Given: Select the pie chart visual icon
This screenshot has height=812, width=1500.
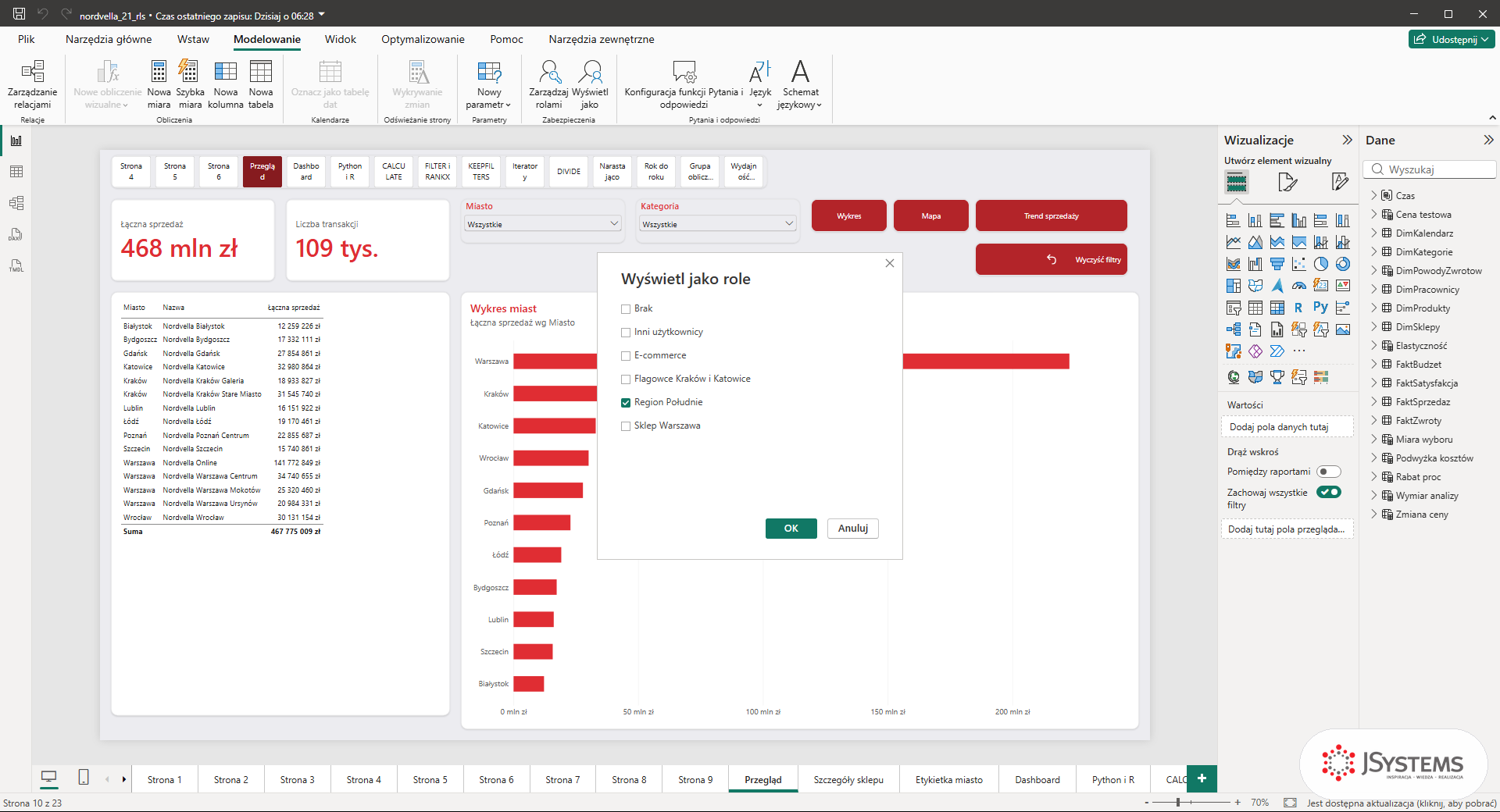Looking at the screenshot, I should click(1320, 264).
